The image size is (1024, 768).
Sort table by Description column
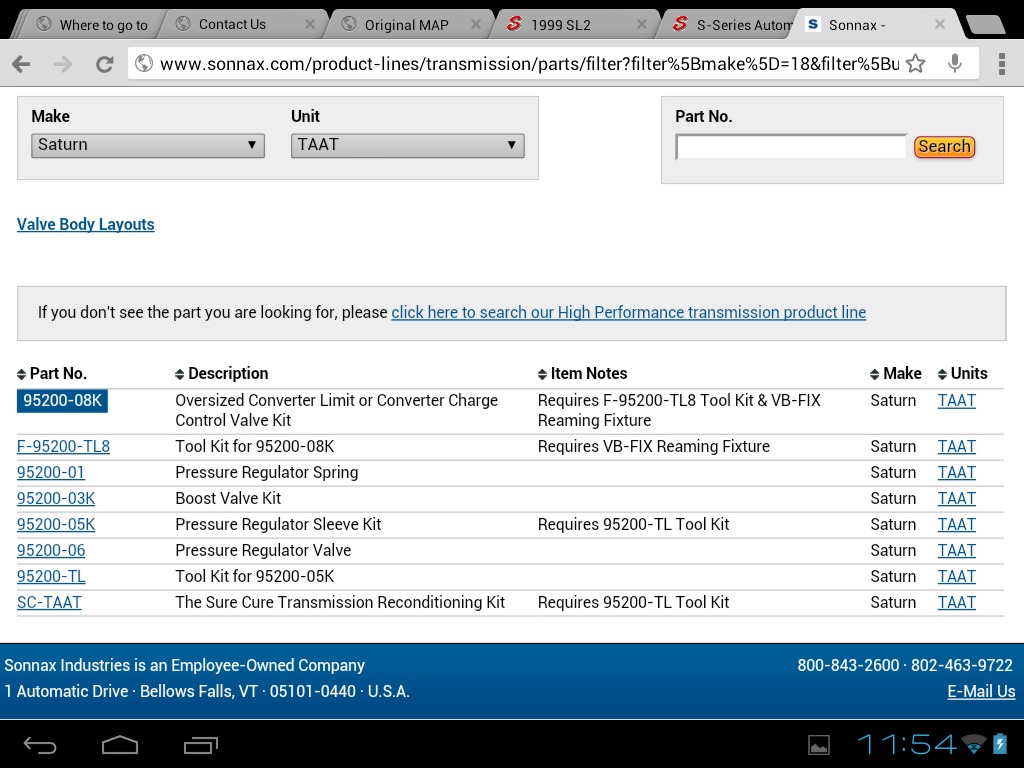pos(221,374)
